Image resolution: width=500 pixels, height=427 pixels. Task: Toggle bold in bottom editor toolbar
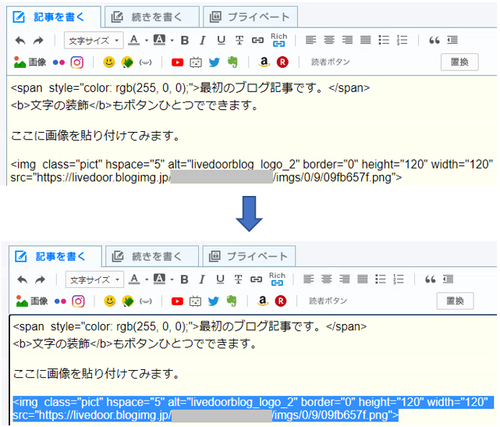pos(184,279)
